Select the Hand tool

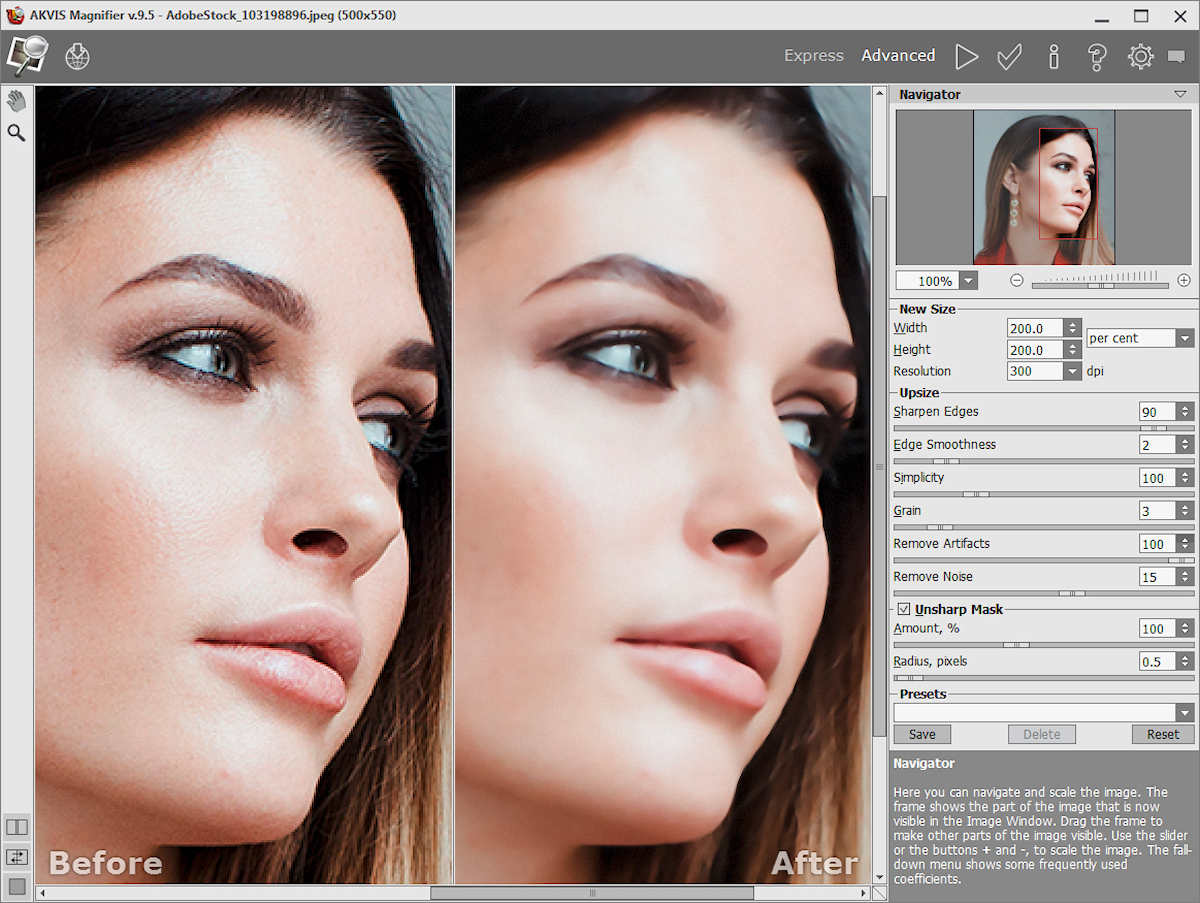(16, 101)
